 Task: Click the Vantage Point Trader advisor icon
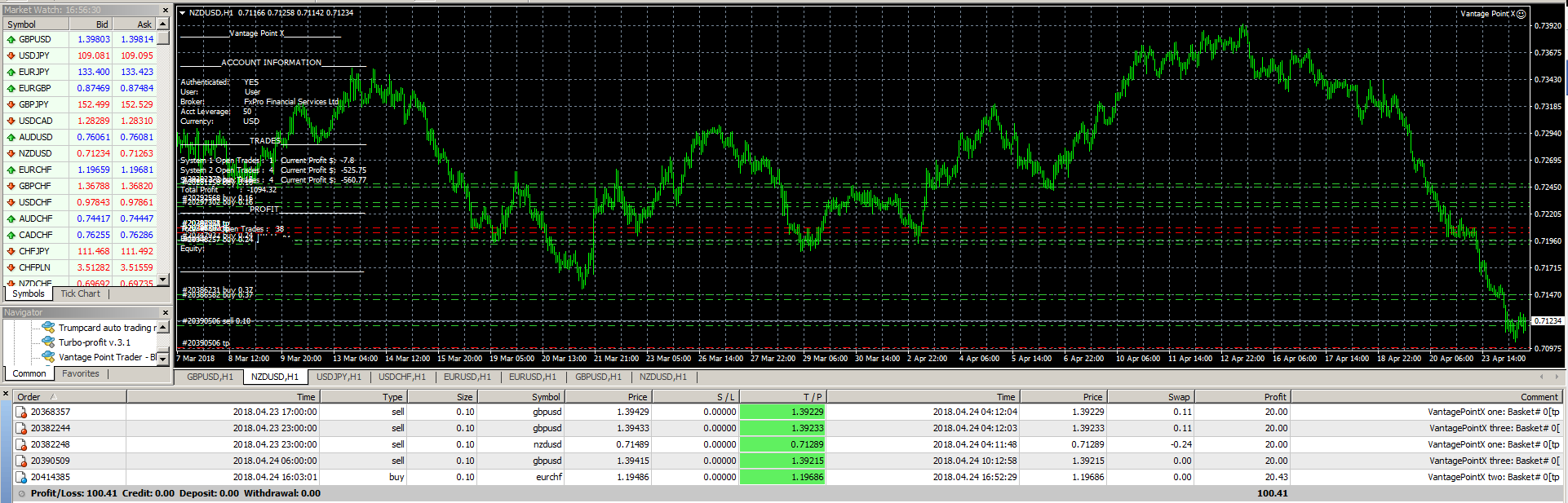[48, 357]
